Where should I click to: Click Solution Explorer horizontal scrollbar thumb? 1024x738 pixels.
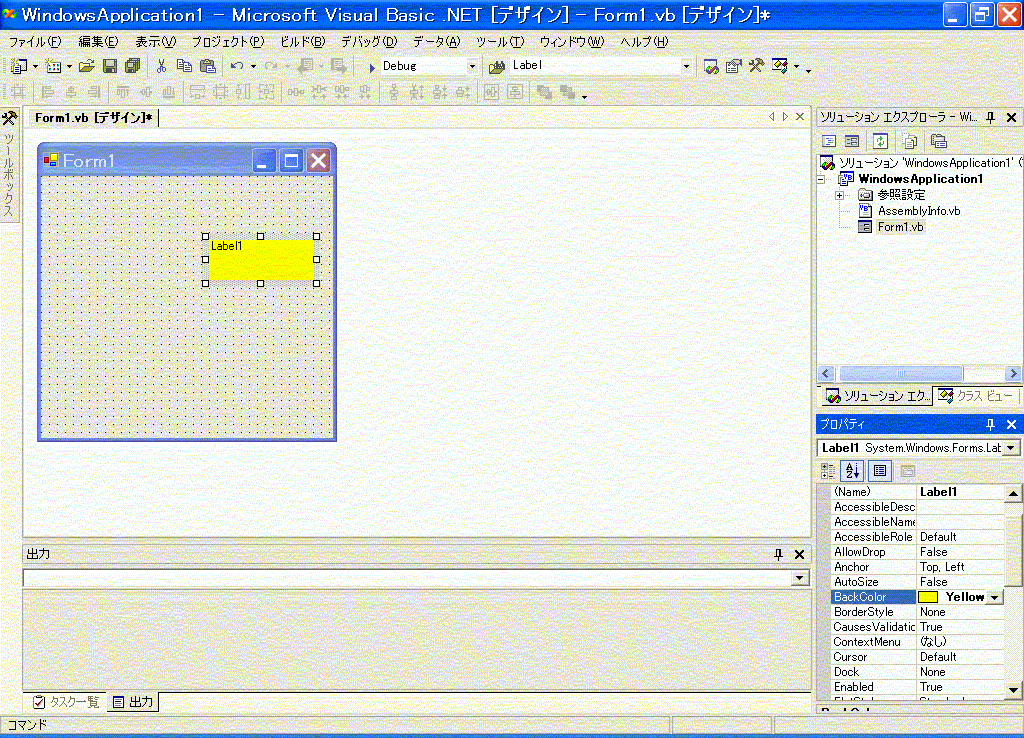pyautogui.click(x=901, y=374)
